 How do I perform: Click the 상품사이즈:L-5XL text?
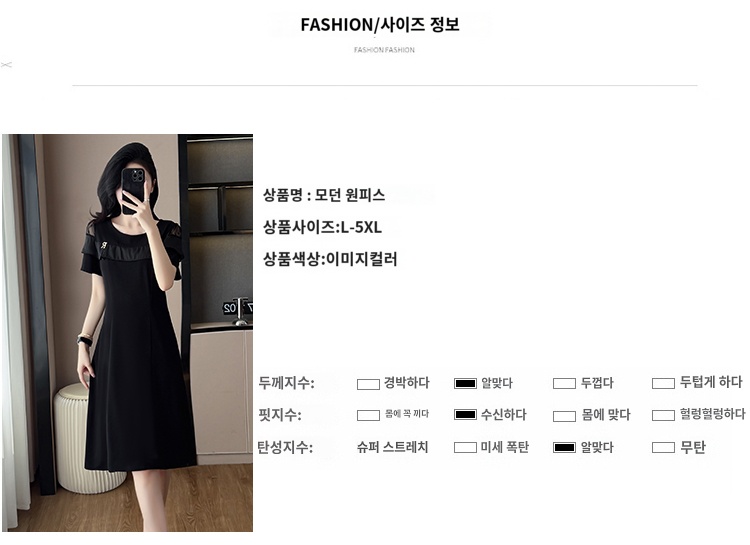322,227
